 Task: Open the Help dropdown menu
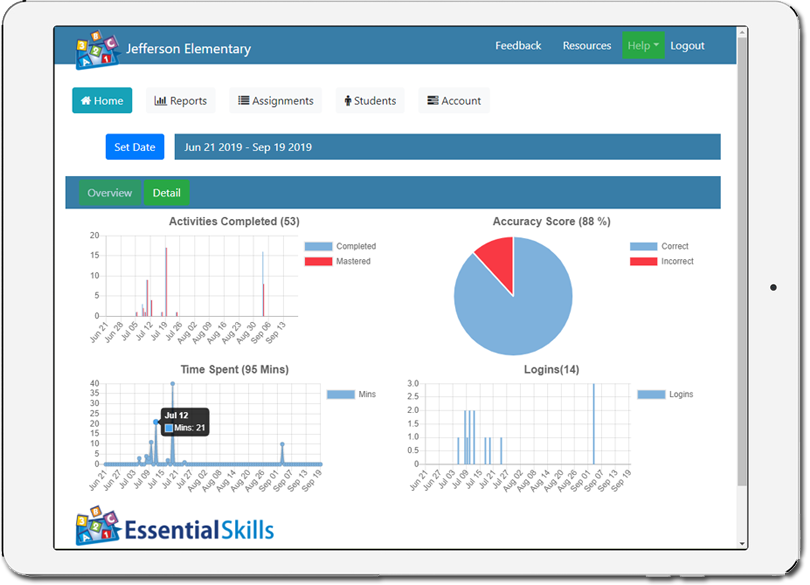(643, 45)
